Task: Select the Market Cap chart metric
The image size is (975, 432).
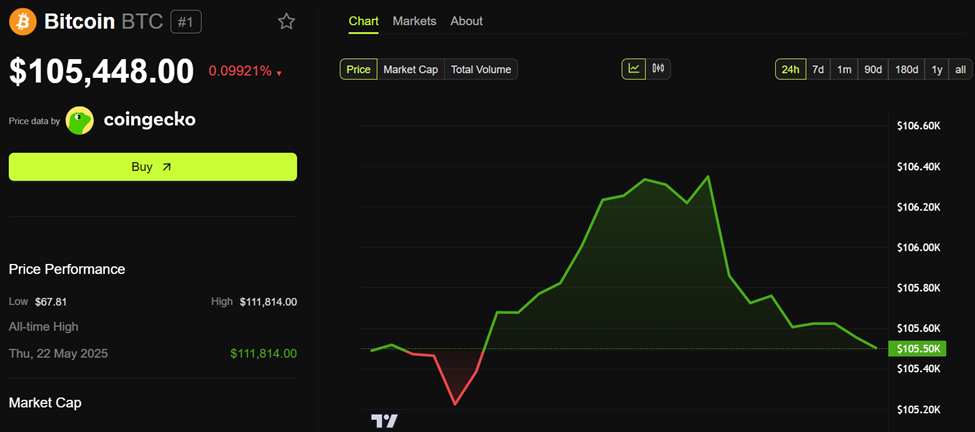Action: [411, 69]
